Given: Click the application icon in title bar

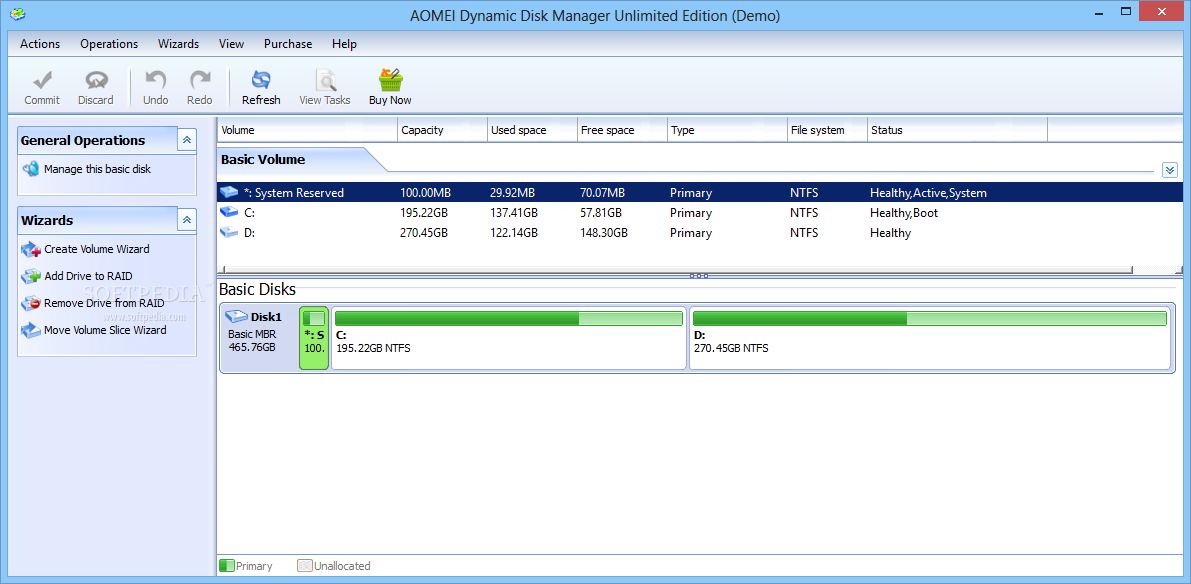Looking at the screenshot, I should pyautogui.click(x=15, y=15).
